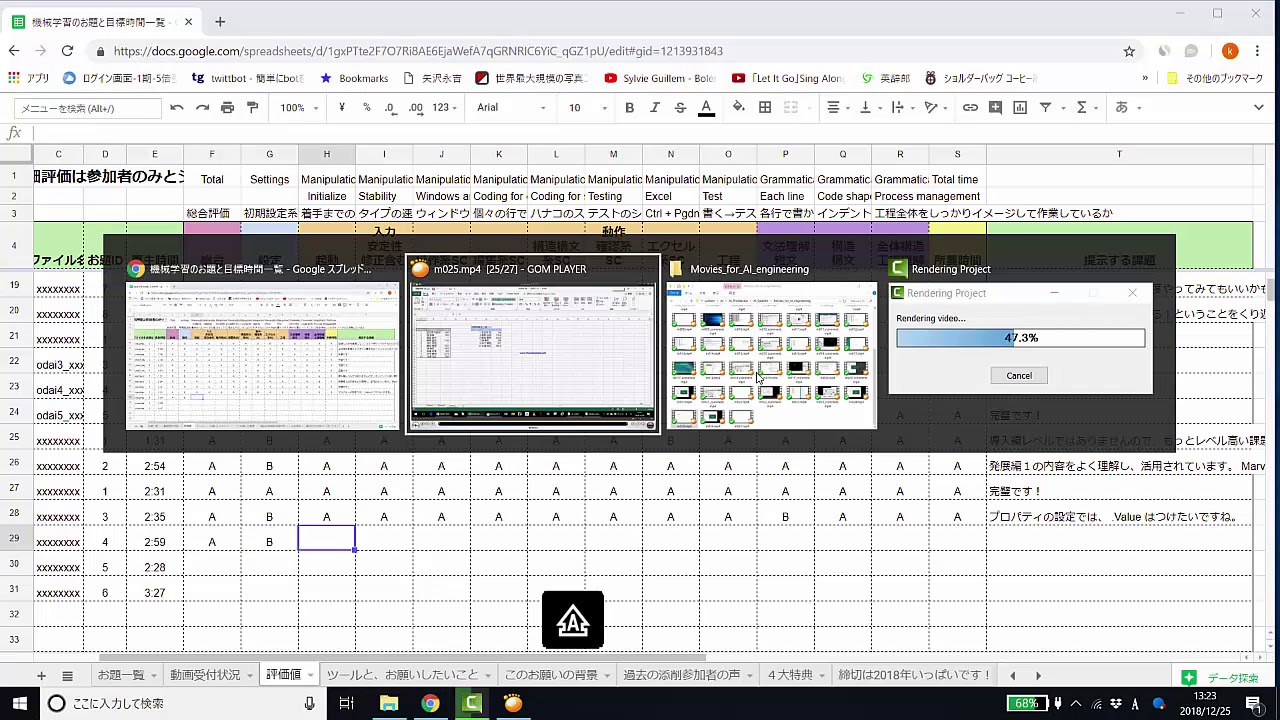1280x720 pixels.
Task: Select the GOM Player window thumbnail
Action: 532,356
